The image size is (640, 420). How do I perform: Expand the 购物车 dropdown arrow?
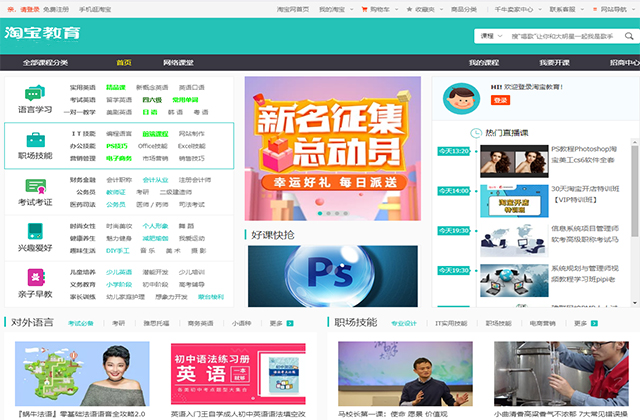click(396, 9)
